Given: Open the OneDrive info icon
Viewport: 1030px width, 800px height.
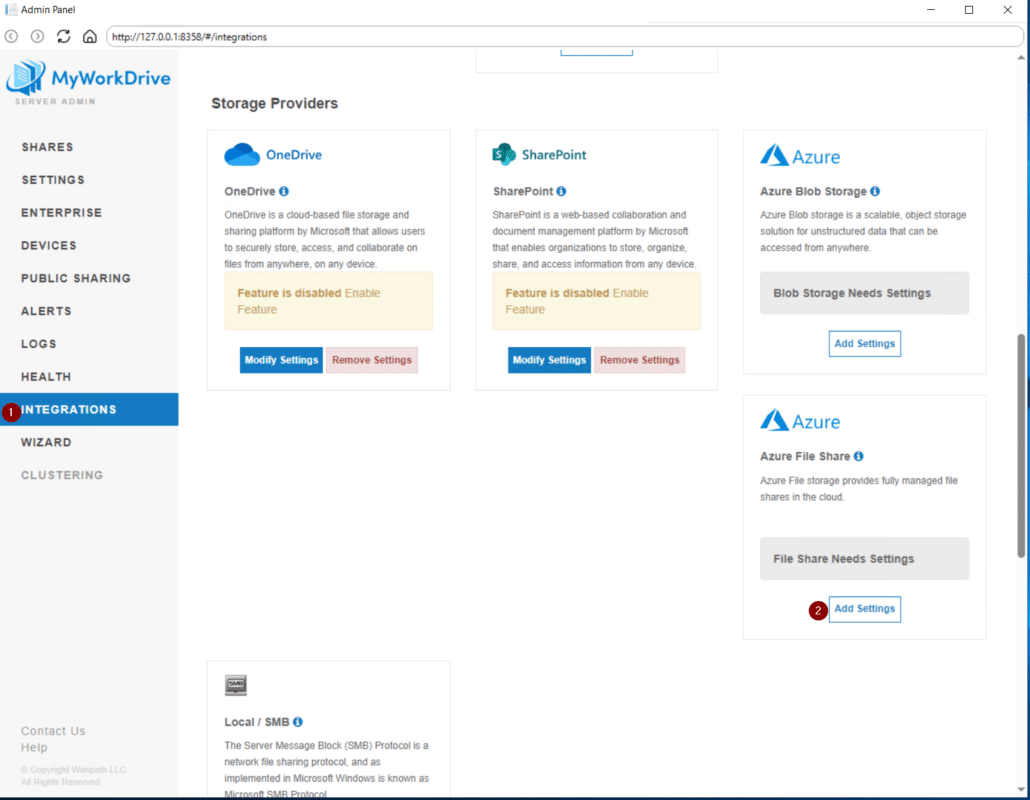Looking at the screenshot, I should click(284, 191).
